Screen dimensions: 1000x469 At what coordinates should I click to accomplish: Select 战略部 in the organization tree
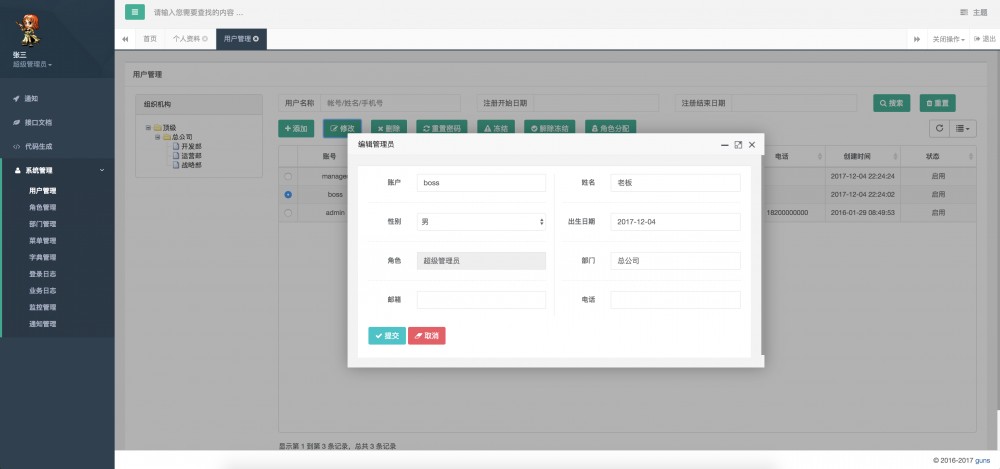(191, 165)
